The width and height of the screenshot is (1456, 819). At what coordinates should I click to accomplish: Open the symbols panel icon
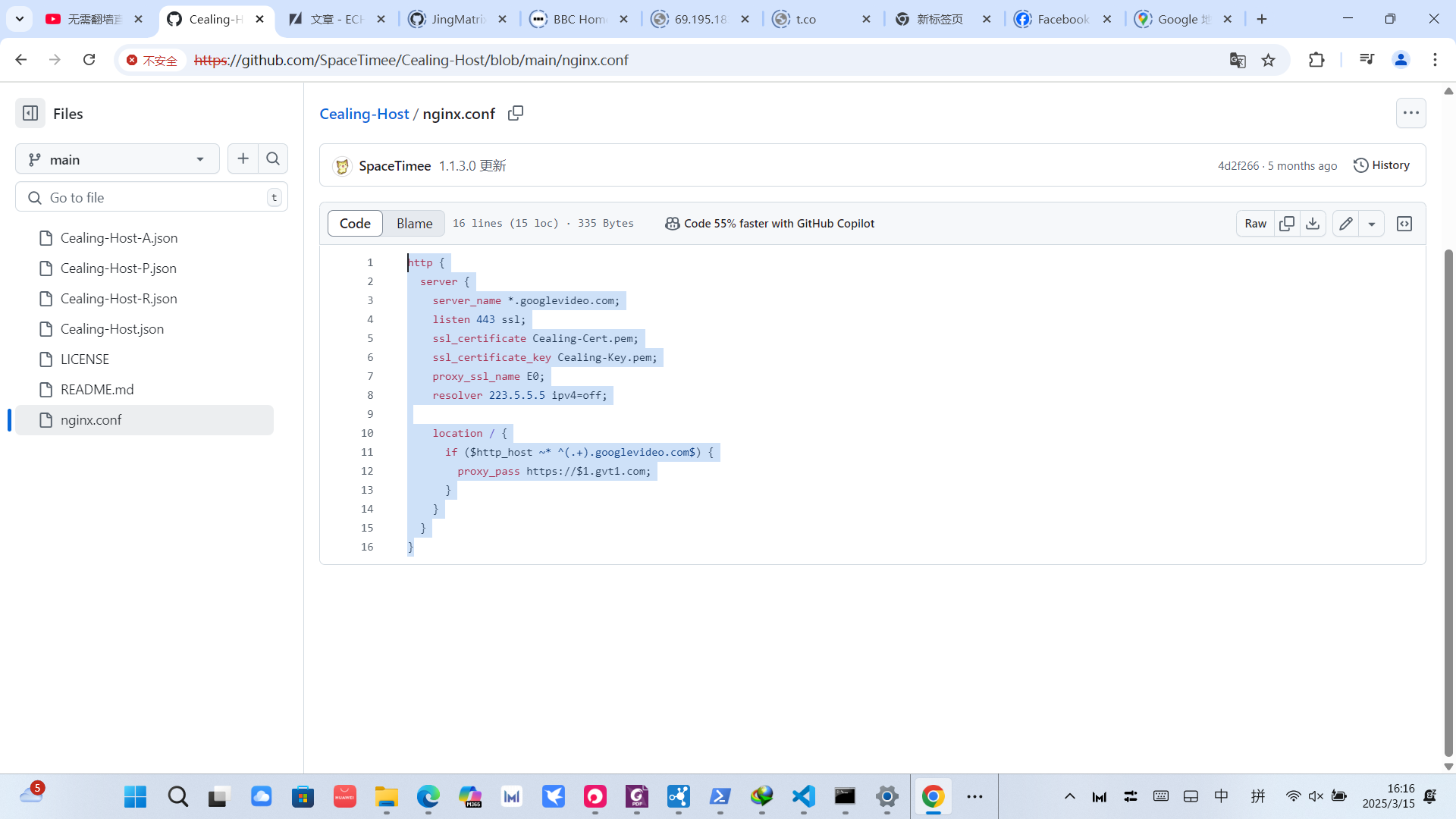[x=1404, y=223]
